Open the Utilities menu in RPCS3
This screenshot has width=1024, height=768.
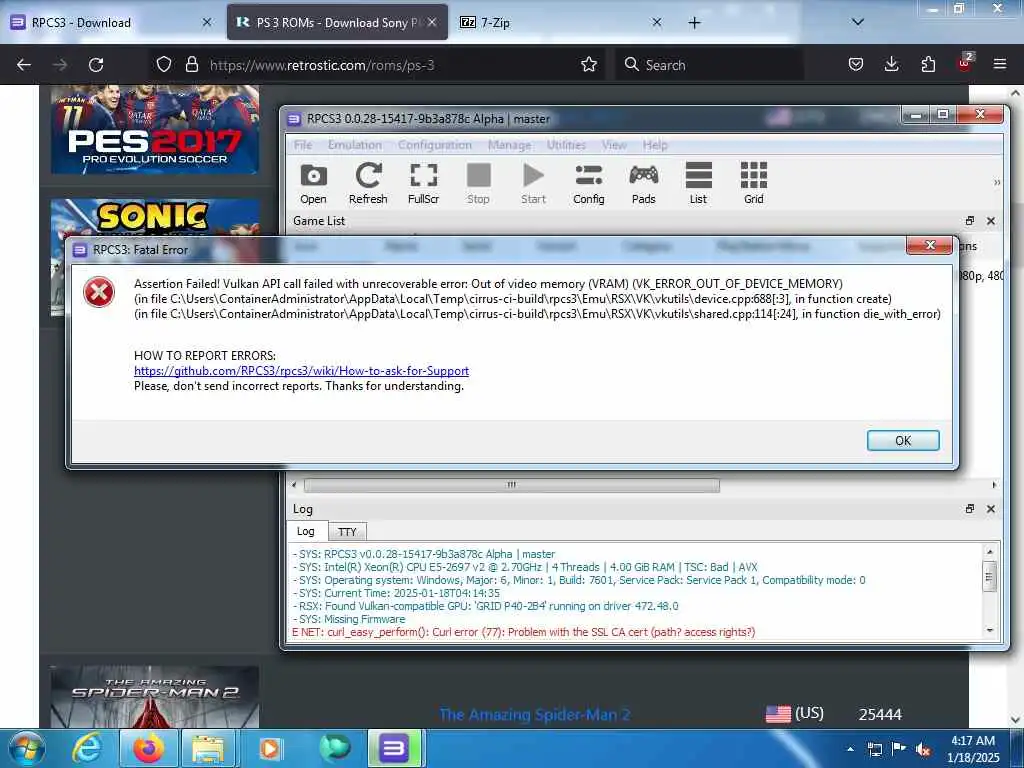pos(566,145)
